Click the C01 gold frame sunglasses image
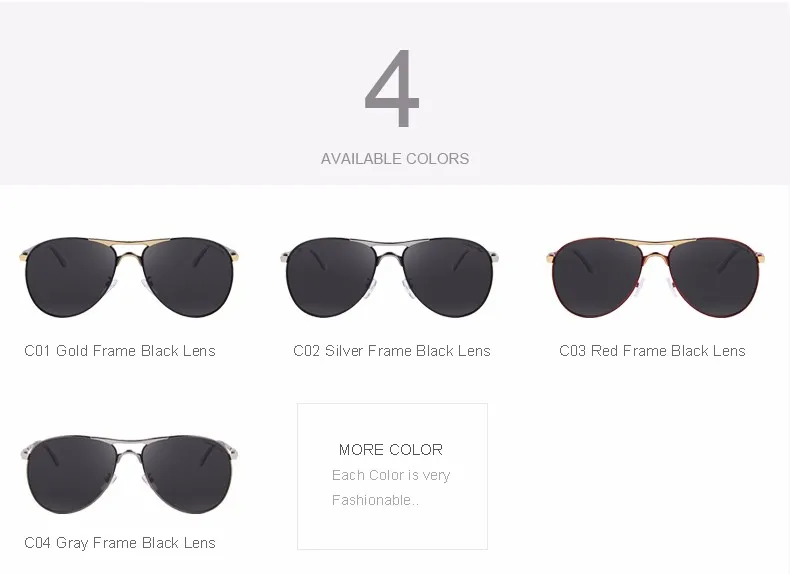The image size is (790, 574). point(129,277)
